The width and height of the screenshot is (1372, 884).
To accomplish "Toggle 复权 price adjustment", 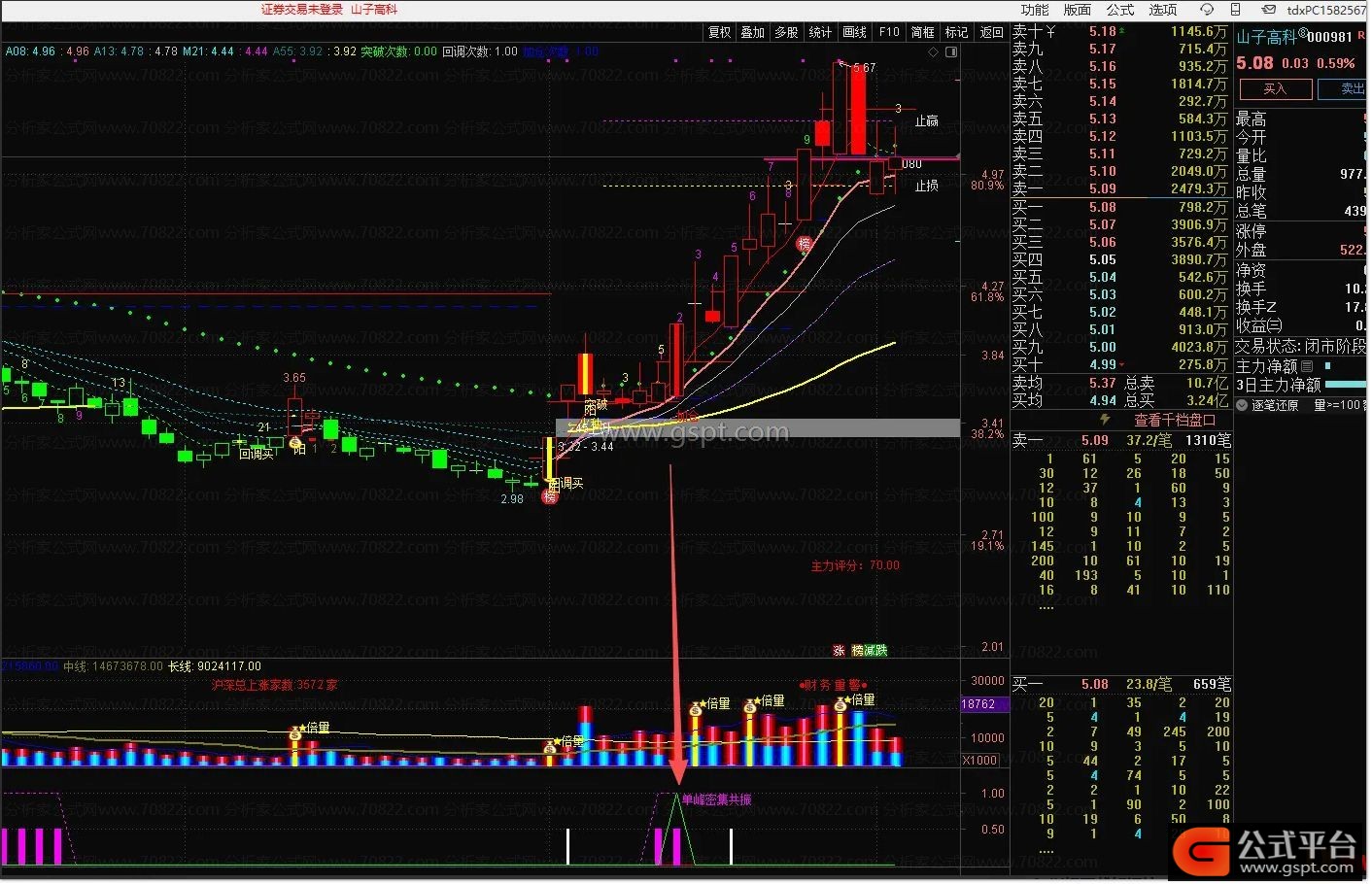I will pyautogui.click(x=719, y=32).
